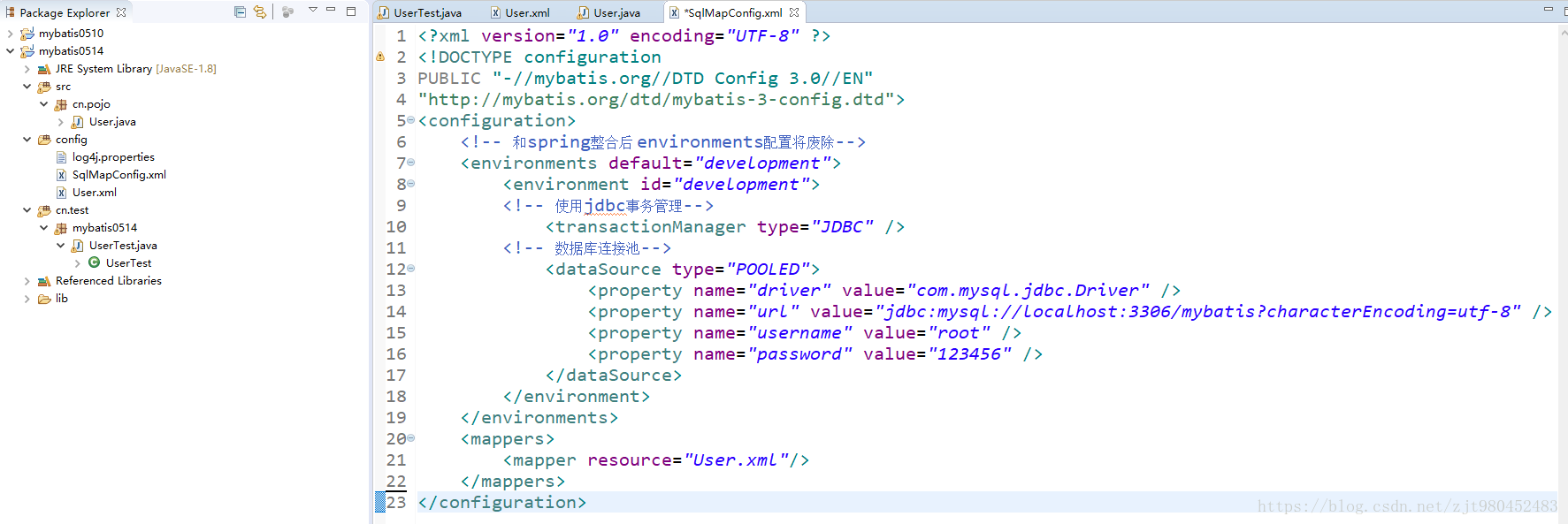The height and width of the screenshot is (524, 1568).
Task: Select the SqlMapConfig.xml editor tab
Action: (732, 12)
